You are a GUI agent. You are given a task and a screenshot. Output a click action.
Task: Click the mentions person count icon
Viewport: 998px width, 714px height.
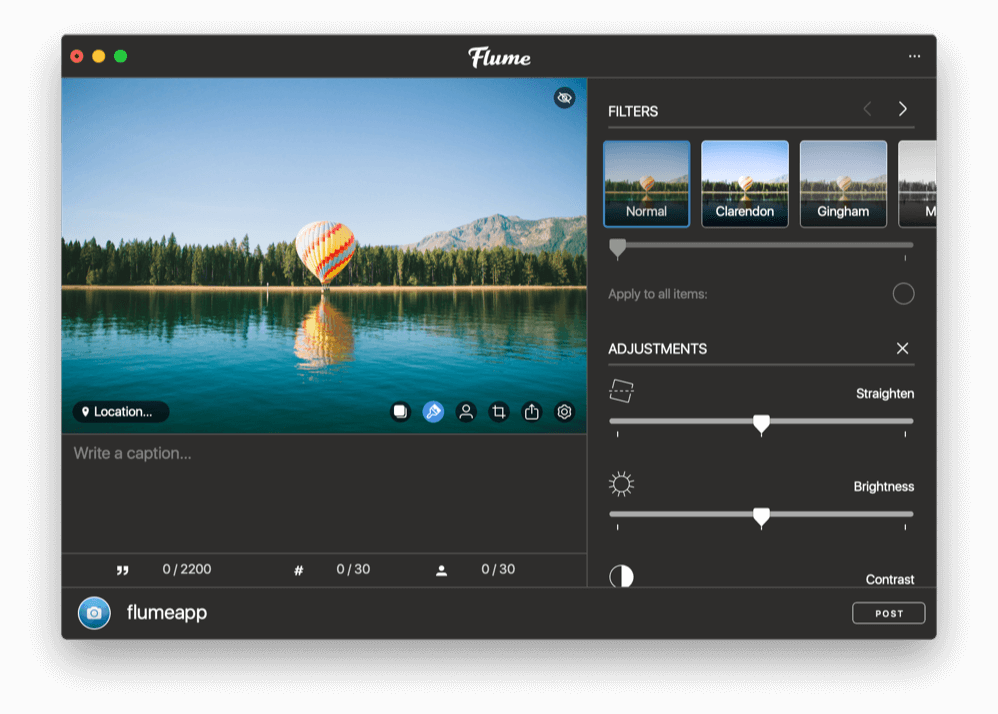coord(441,571)
